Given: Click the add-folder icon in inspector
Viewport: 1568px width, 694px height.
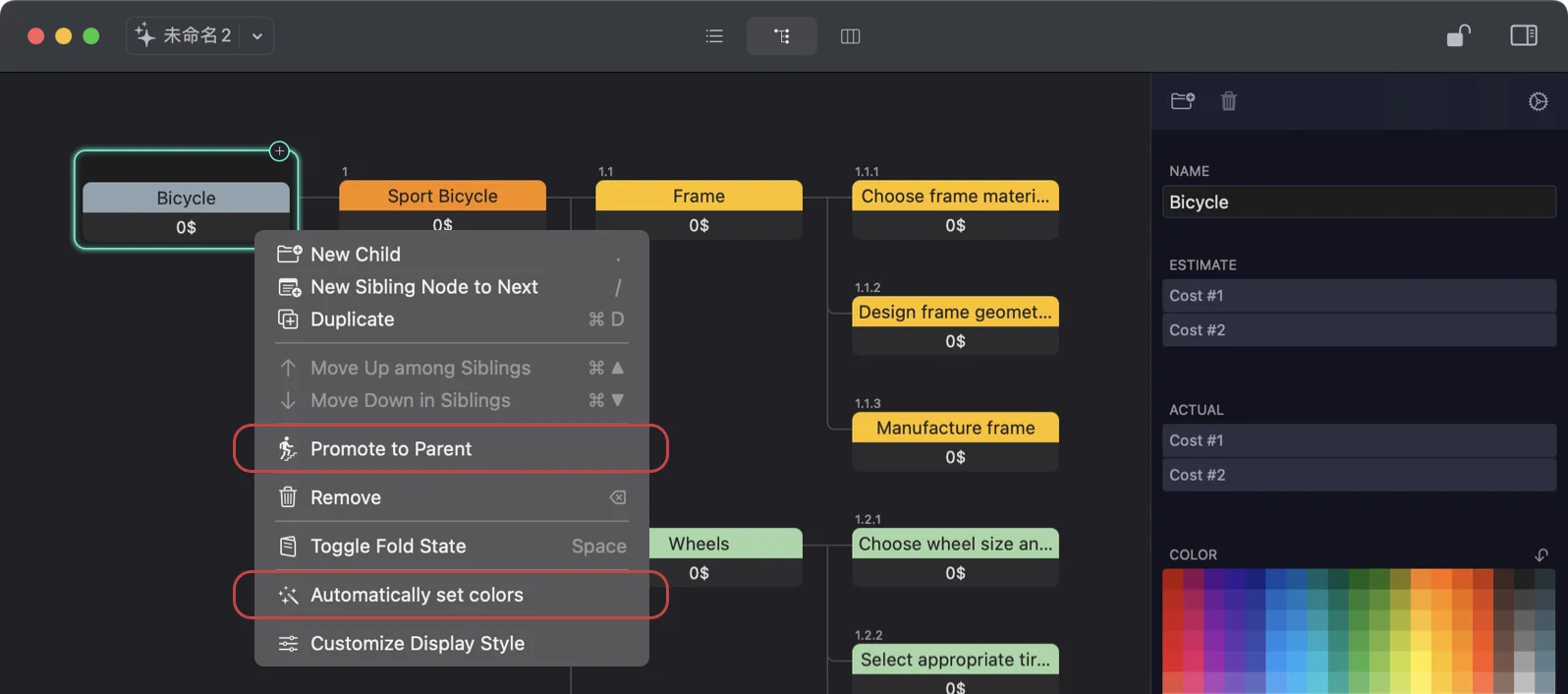Looking at the screenshot, I should tap(1183, 101).
